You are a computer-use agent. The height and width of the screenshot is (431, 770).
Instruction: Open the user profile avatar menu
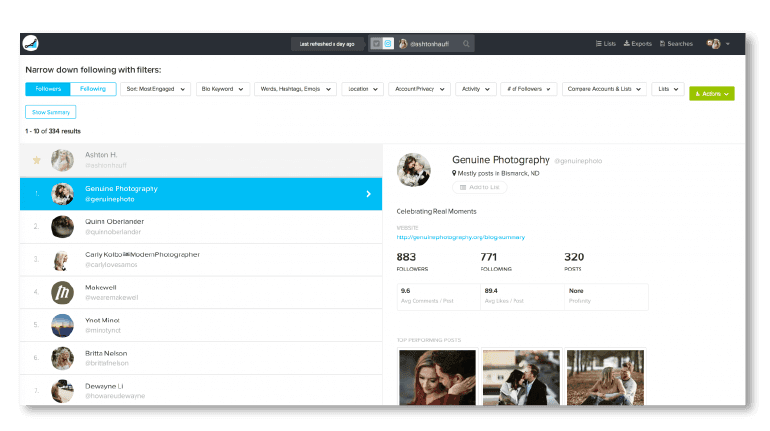coord(717,44)
